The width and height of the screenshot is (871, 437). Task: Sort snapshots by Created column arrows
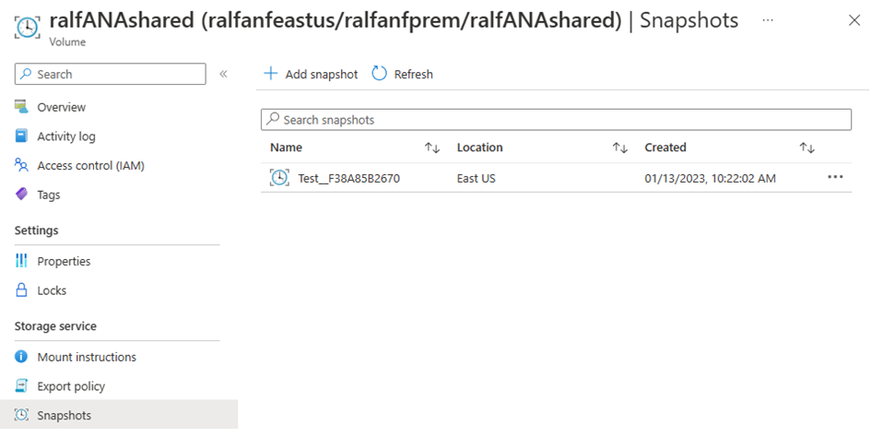807,148
